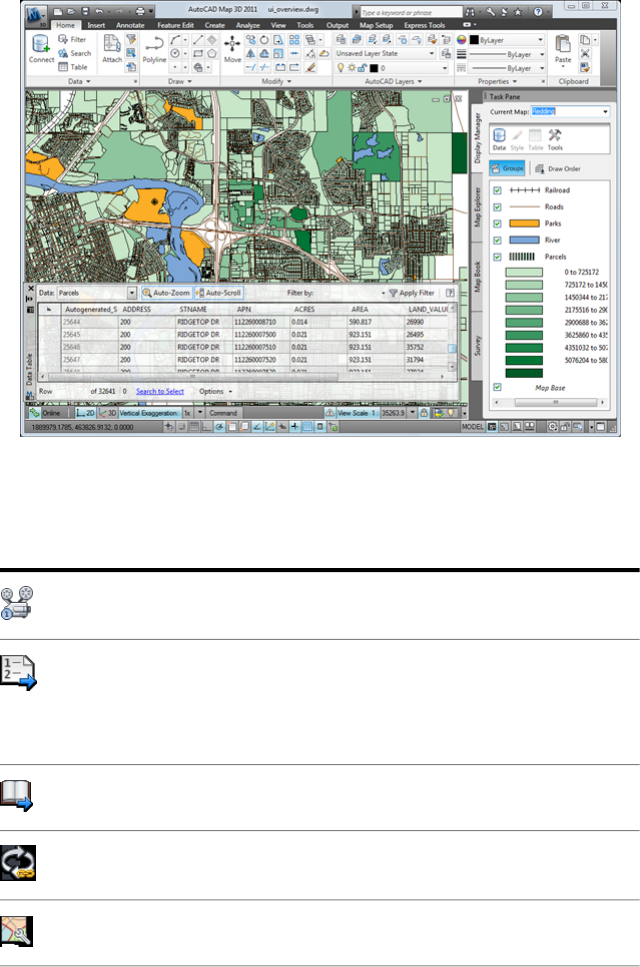Toggle Auto-Zoom in the Data Table

(166, 293)
